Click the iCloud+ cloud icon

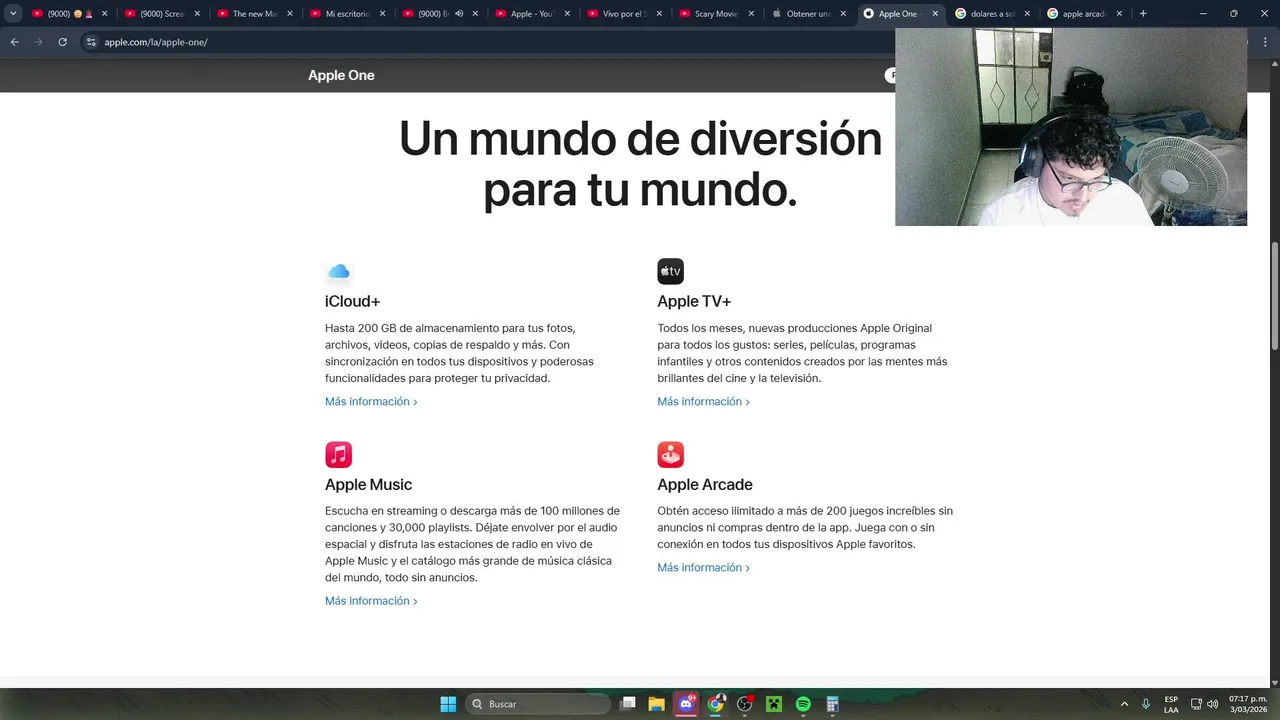pos(339,271)
